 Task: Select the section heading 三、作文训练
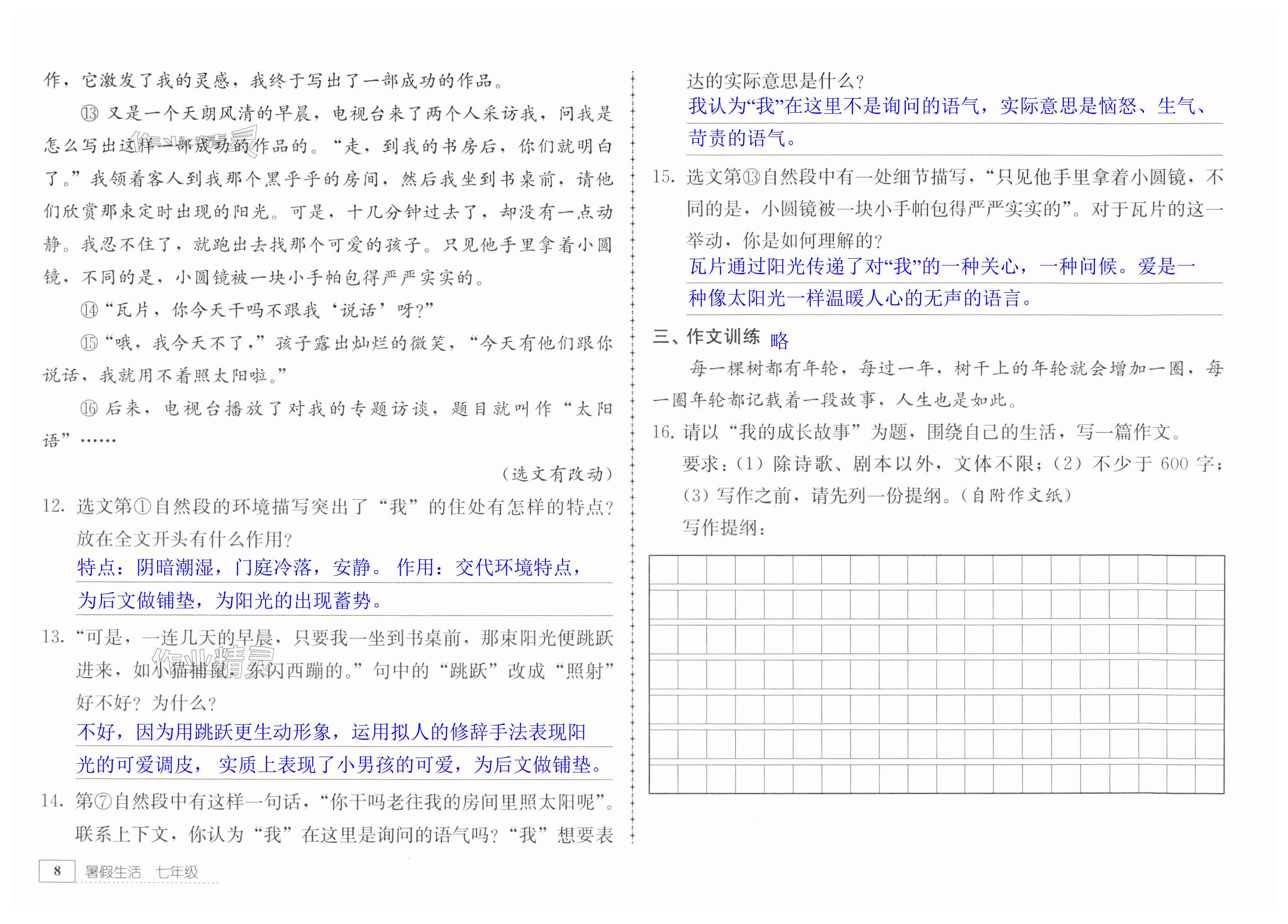706,337
